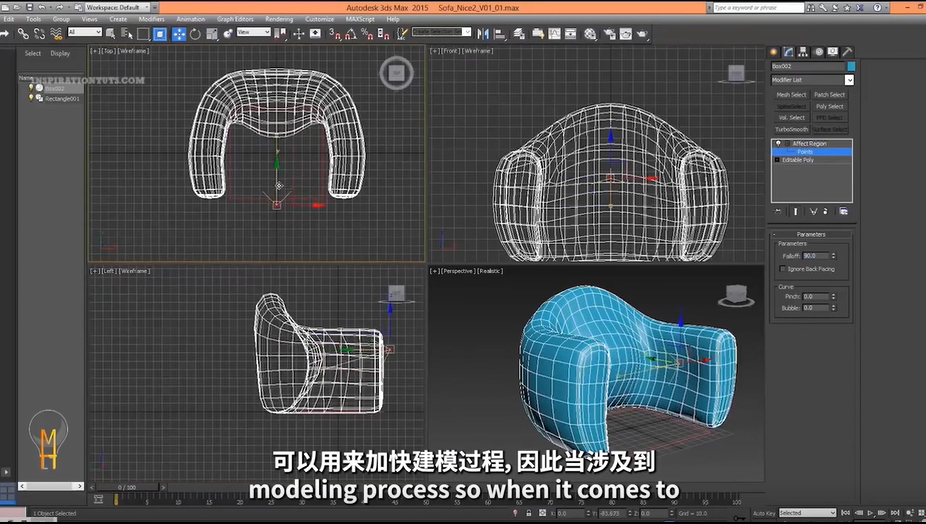
Task: Click the TurboSmooth button
Action: tap(791, 129)
